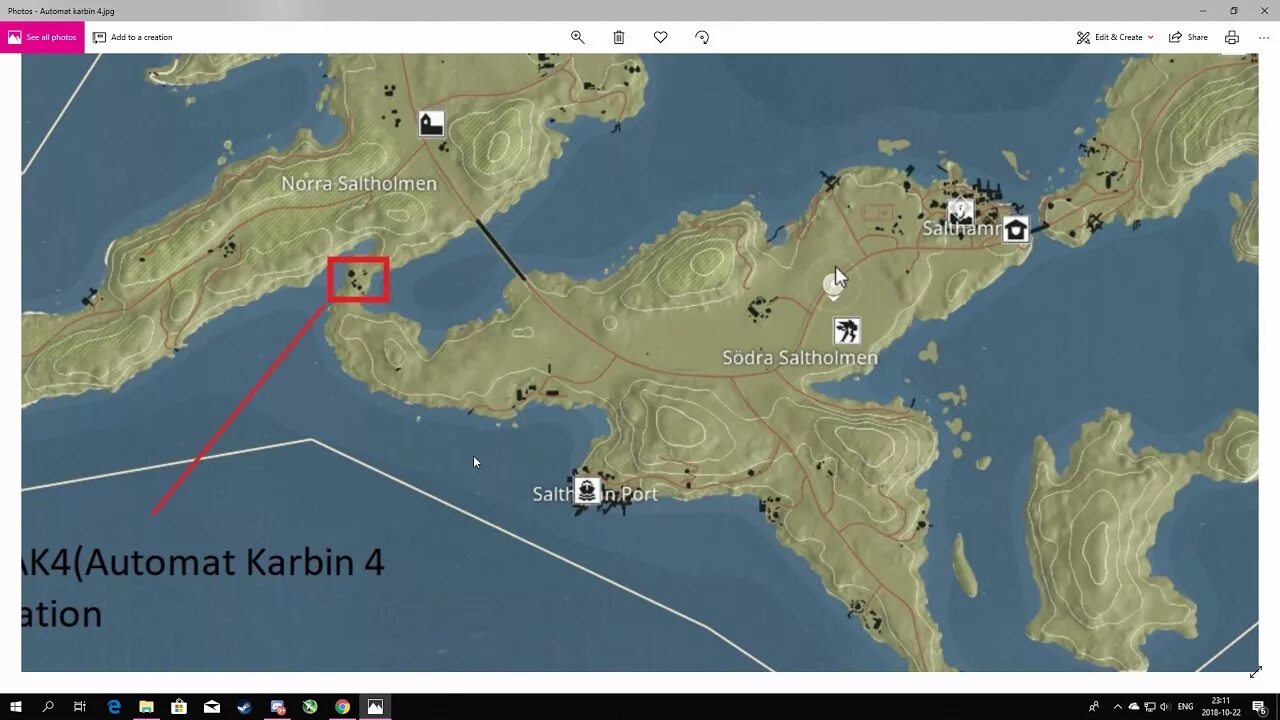Screen dimensions: 1280x720
Task: Open taskbar search magnifier
Action: tap(48, 707)
